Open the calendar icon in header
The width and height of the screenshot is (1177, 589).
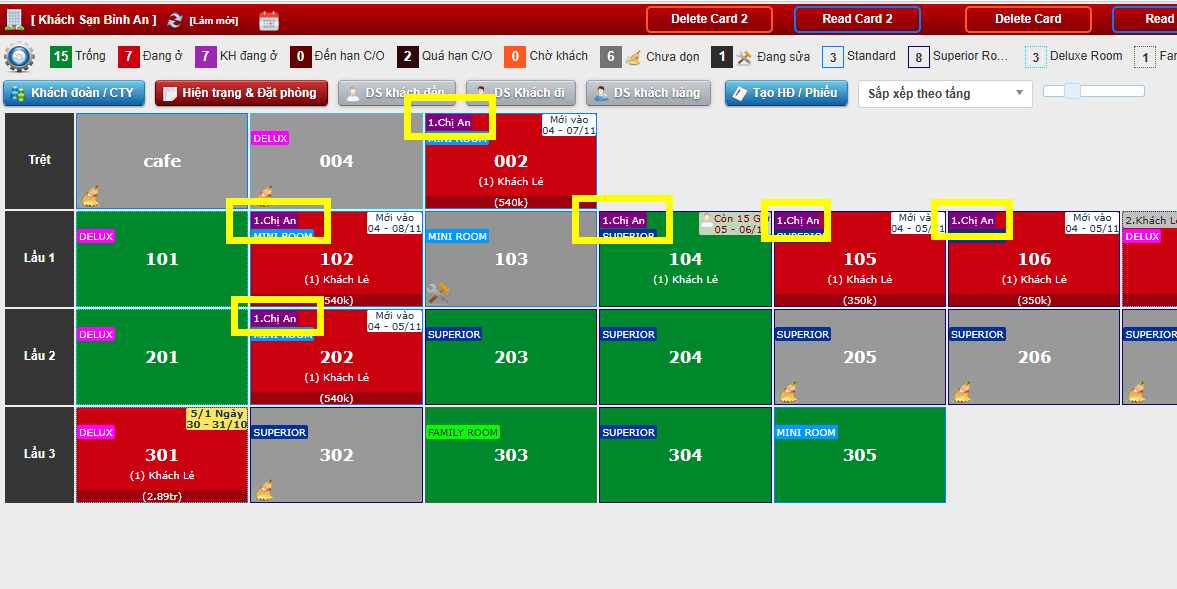click(x=269, y=20)
